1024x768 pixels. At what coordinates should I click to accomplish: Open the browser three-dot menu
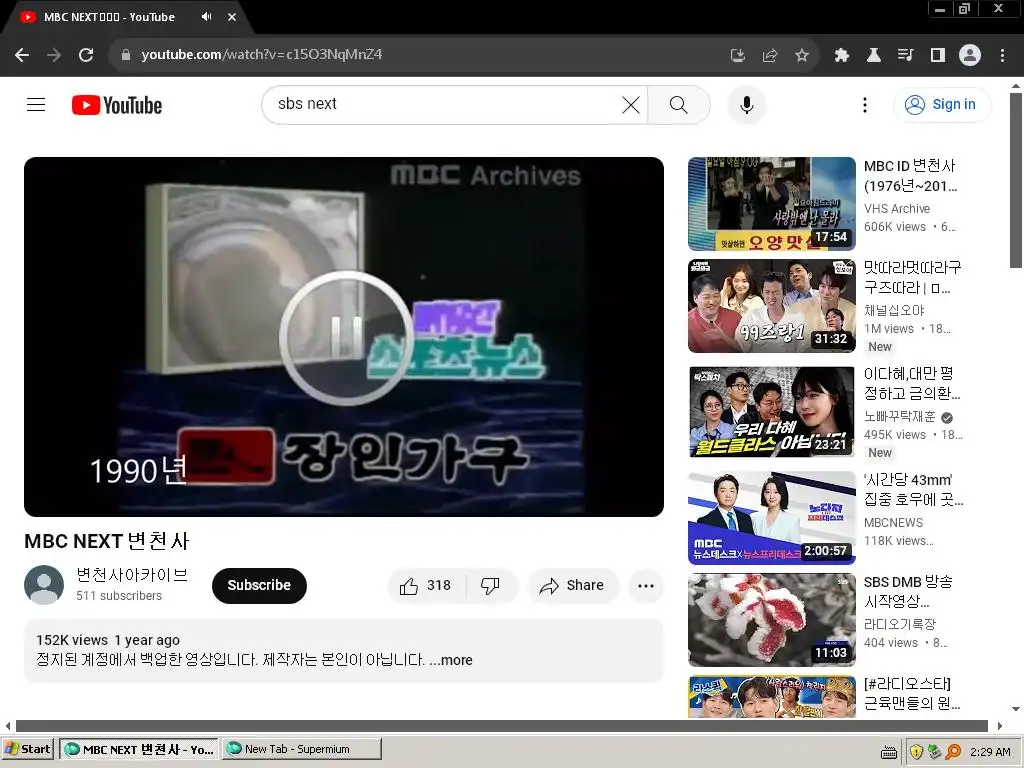(1002, 56)
